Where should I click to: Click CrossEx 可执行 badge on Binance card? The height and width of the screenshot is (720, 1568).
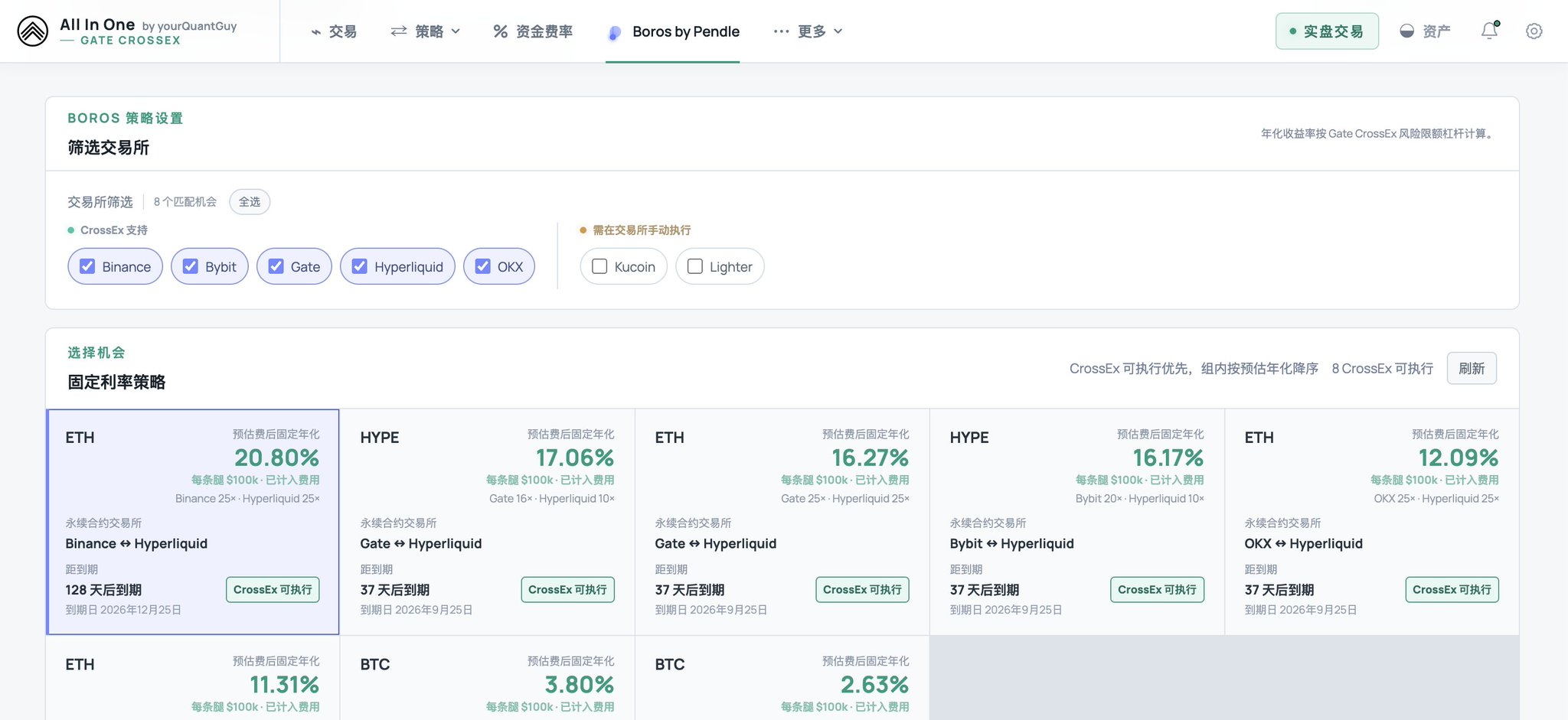[273, 590]
